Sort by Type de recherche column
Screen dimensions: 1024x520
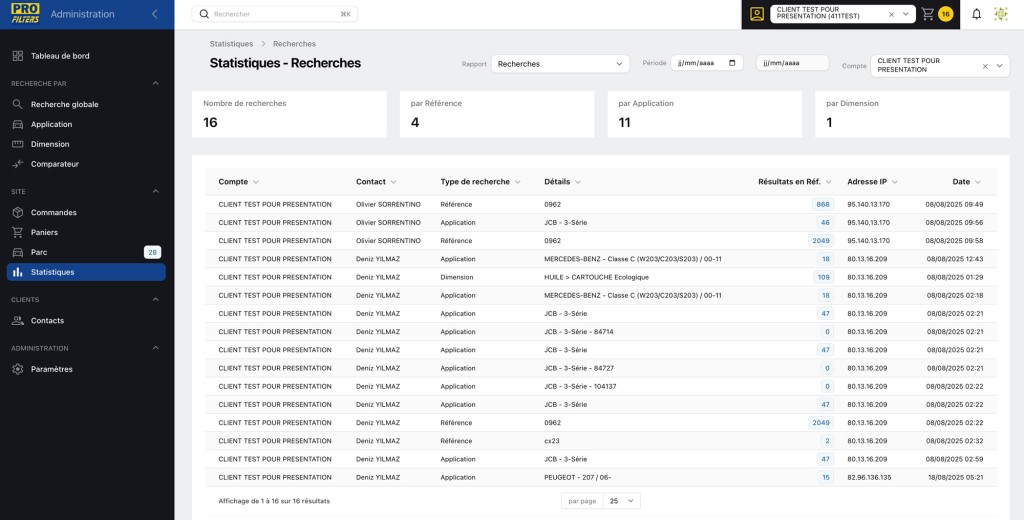pyautogui.click(x=480, y=182)
